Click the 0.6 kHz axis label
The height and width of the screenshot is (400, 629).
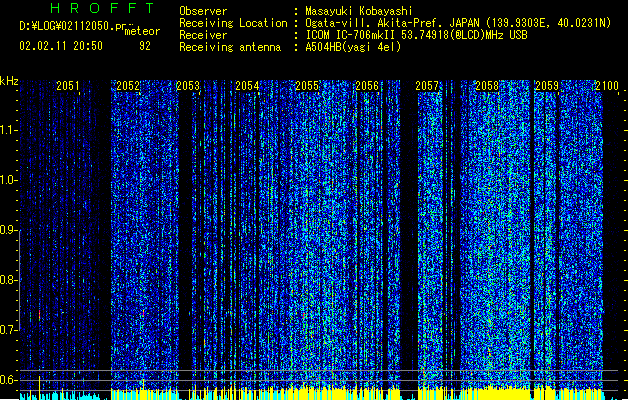[8, 380]
